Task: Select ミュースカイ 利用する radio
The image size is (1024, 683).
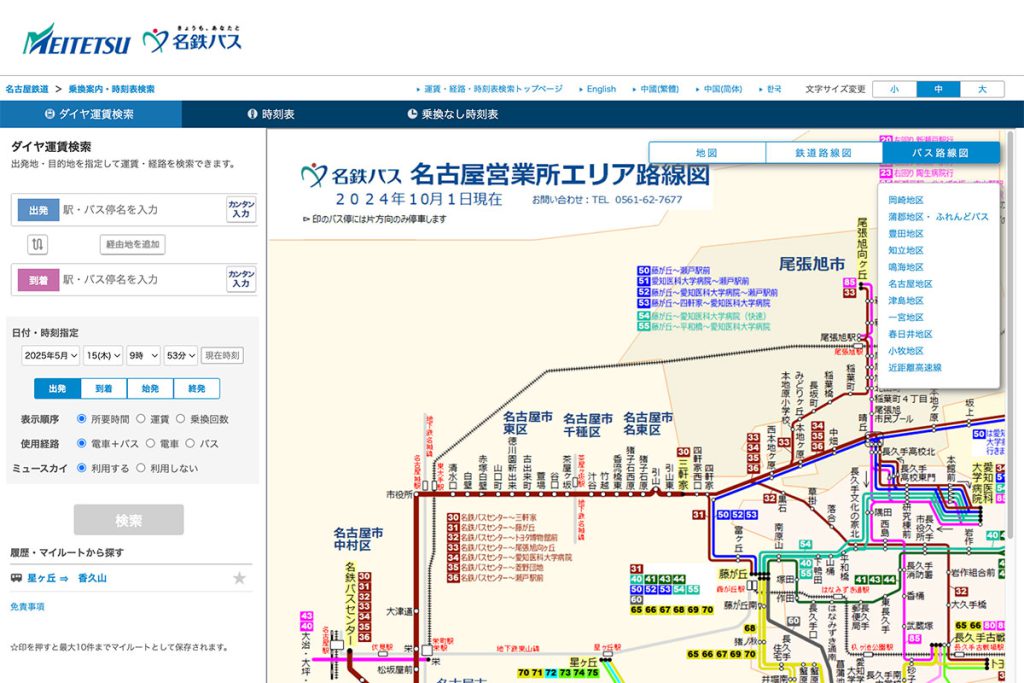Action: click(82, 468)
